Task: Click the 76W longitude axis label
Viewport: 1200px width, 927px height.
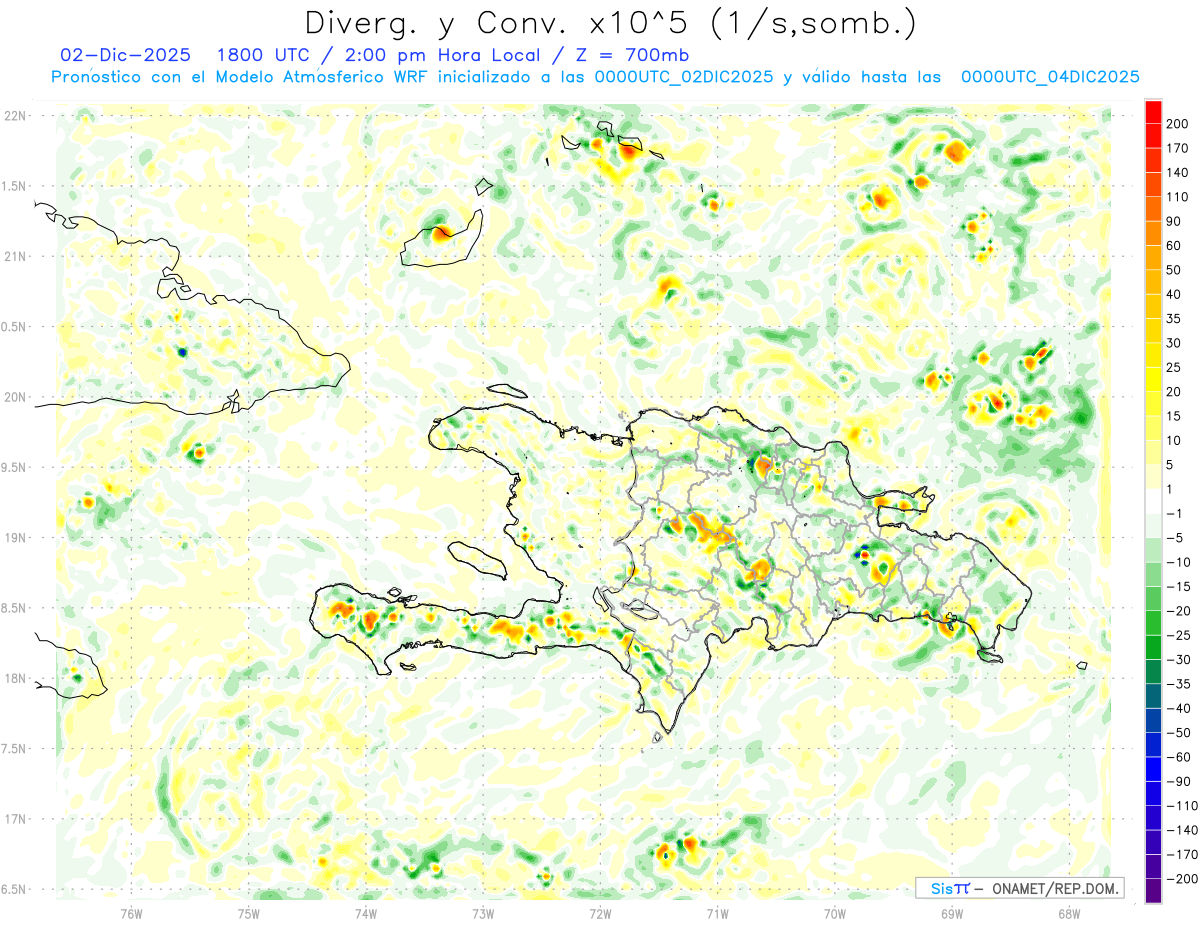Action: tap(131, 912)
